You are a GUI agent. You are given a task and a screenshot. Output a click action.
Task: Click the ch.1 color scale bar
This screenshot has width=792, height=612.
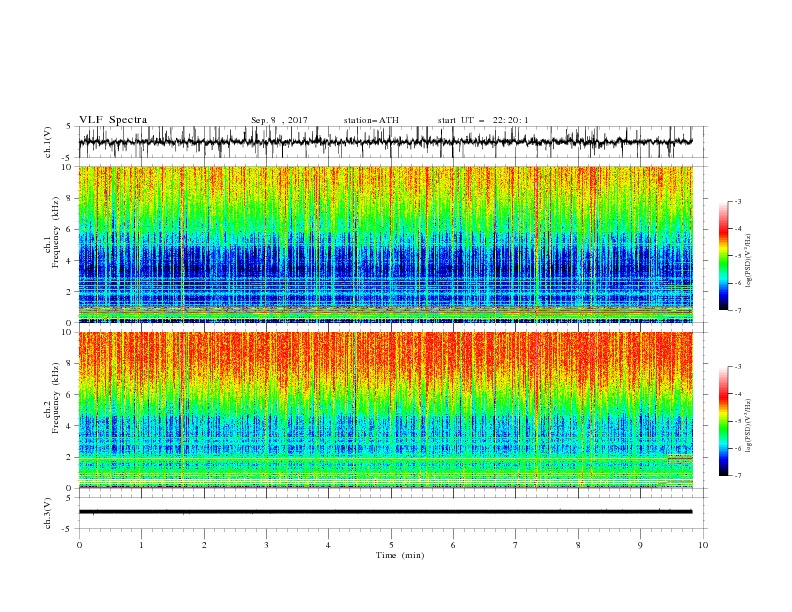click(723, 256)
